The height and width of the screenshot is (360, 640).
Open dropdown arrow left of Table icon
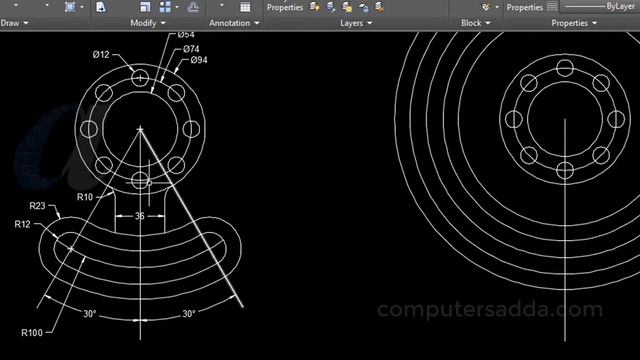click(222, 6)
